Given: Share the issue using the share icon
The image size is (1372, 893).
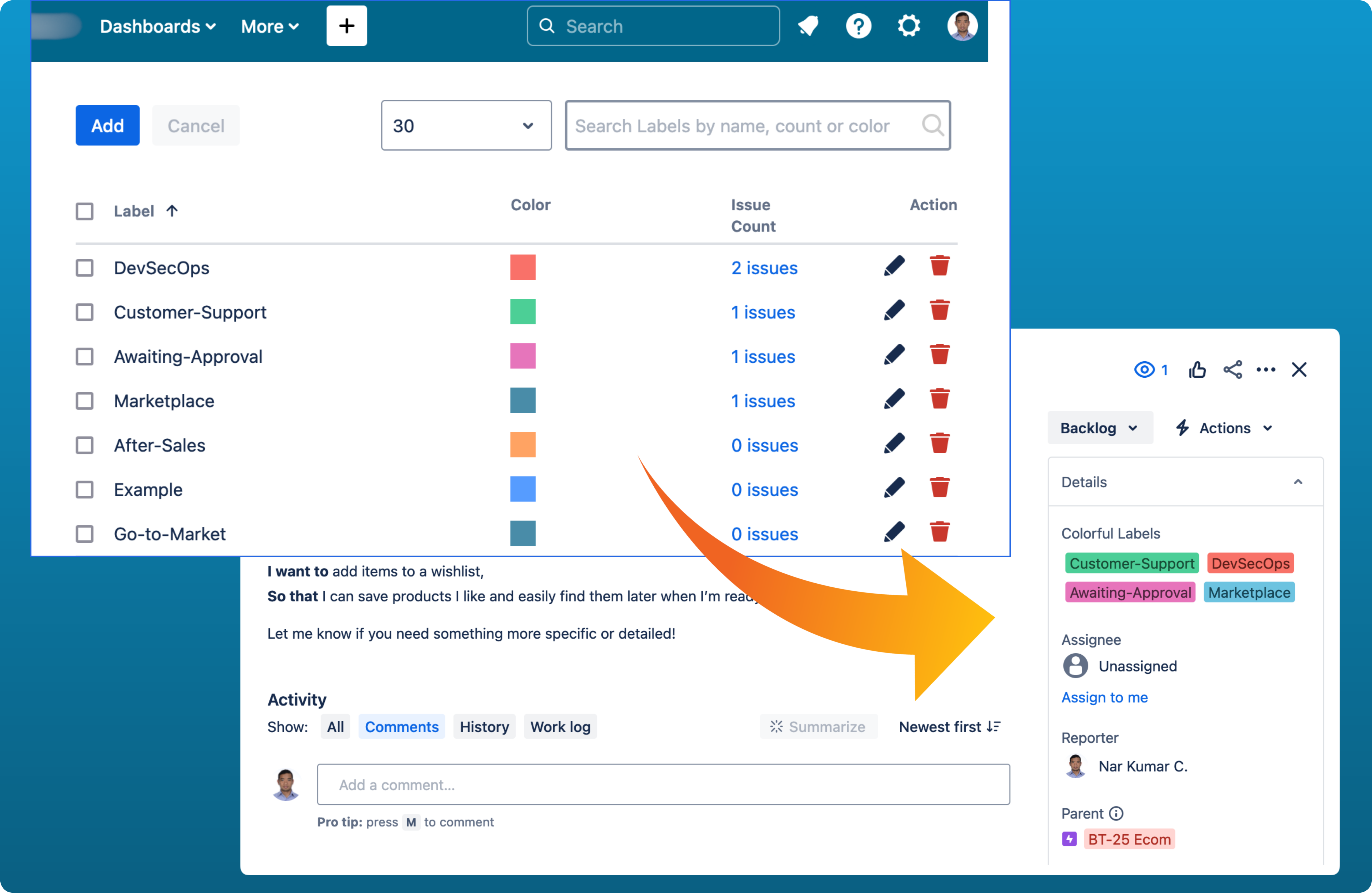Looking at the screenshot, I should pyautogui.click(x=1232, y=370).
